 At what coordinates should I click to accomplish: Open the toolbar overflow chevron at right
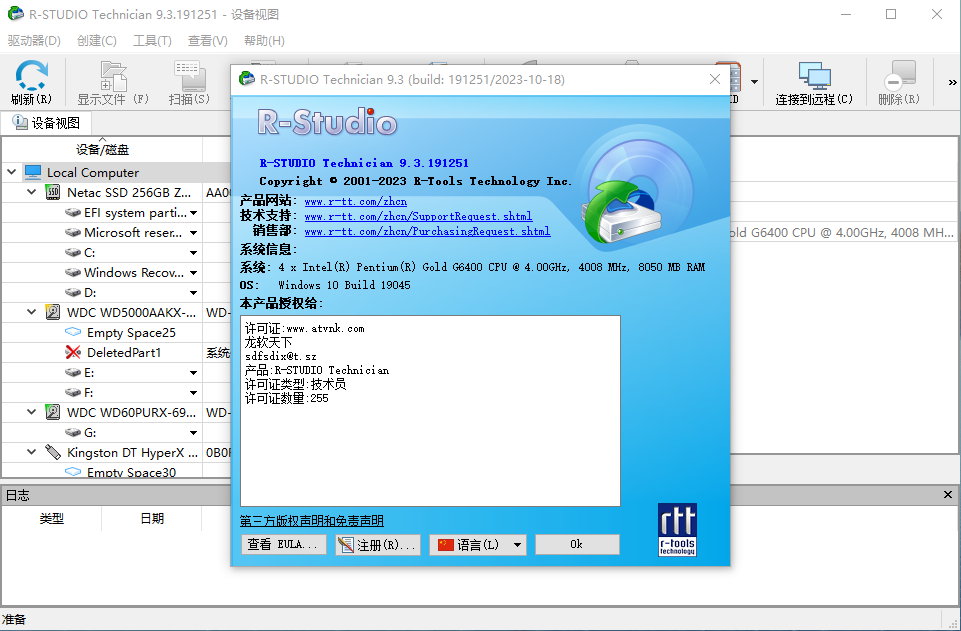[952, 82]
